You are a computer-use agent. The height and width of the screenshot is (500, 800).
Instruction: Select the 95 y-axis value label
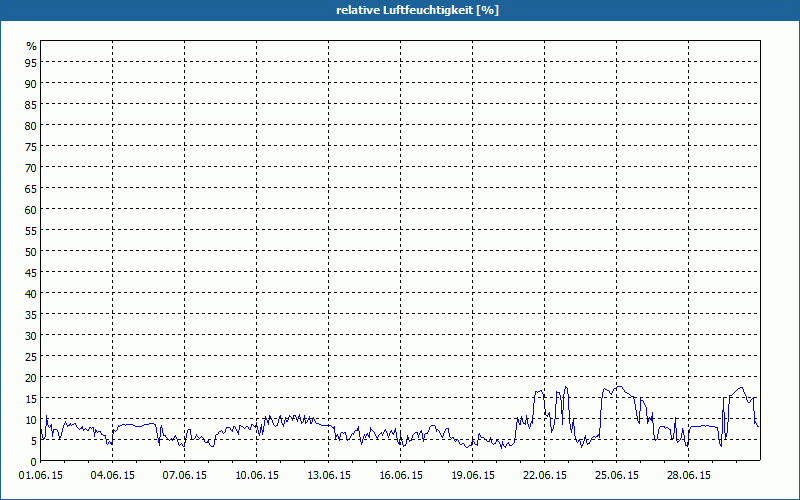click(x=31, y=63)
